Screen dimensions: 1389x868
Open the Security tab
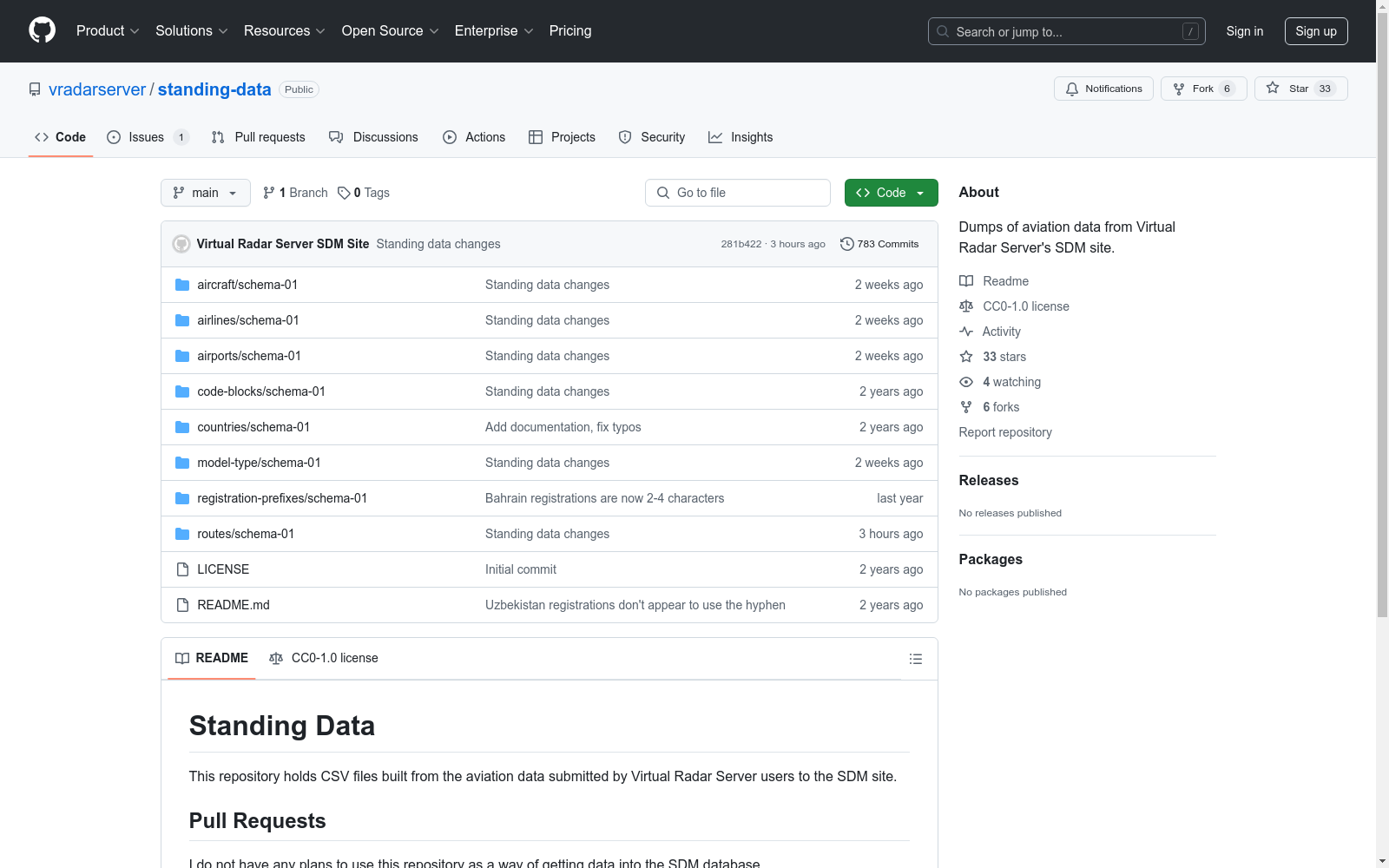652,137
